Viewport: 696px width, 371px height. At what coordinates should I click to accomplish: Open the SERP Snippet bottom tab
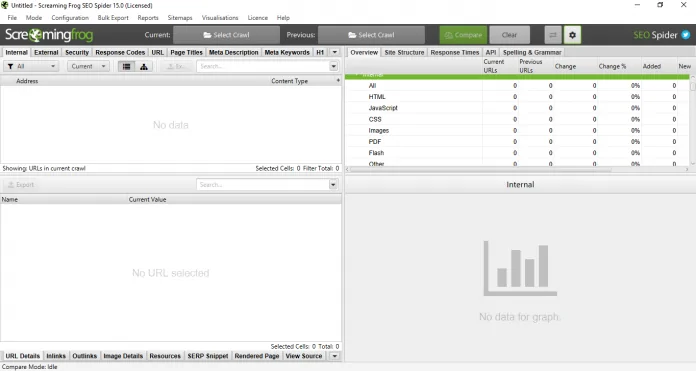pyautogui.click(x=208, y=356)
